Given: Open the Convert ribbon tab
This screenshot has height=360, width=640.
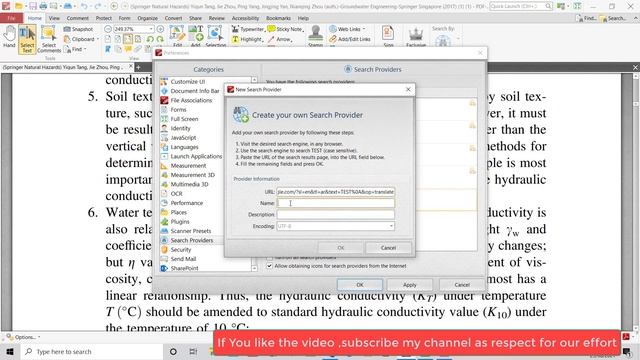Looking at the screenshot, I should point(173,18).
